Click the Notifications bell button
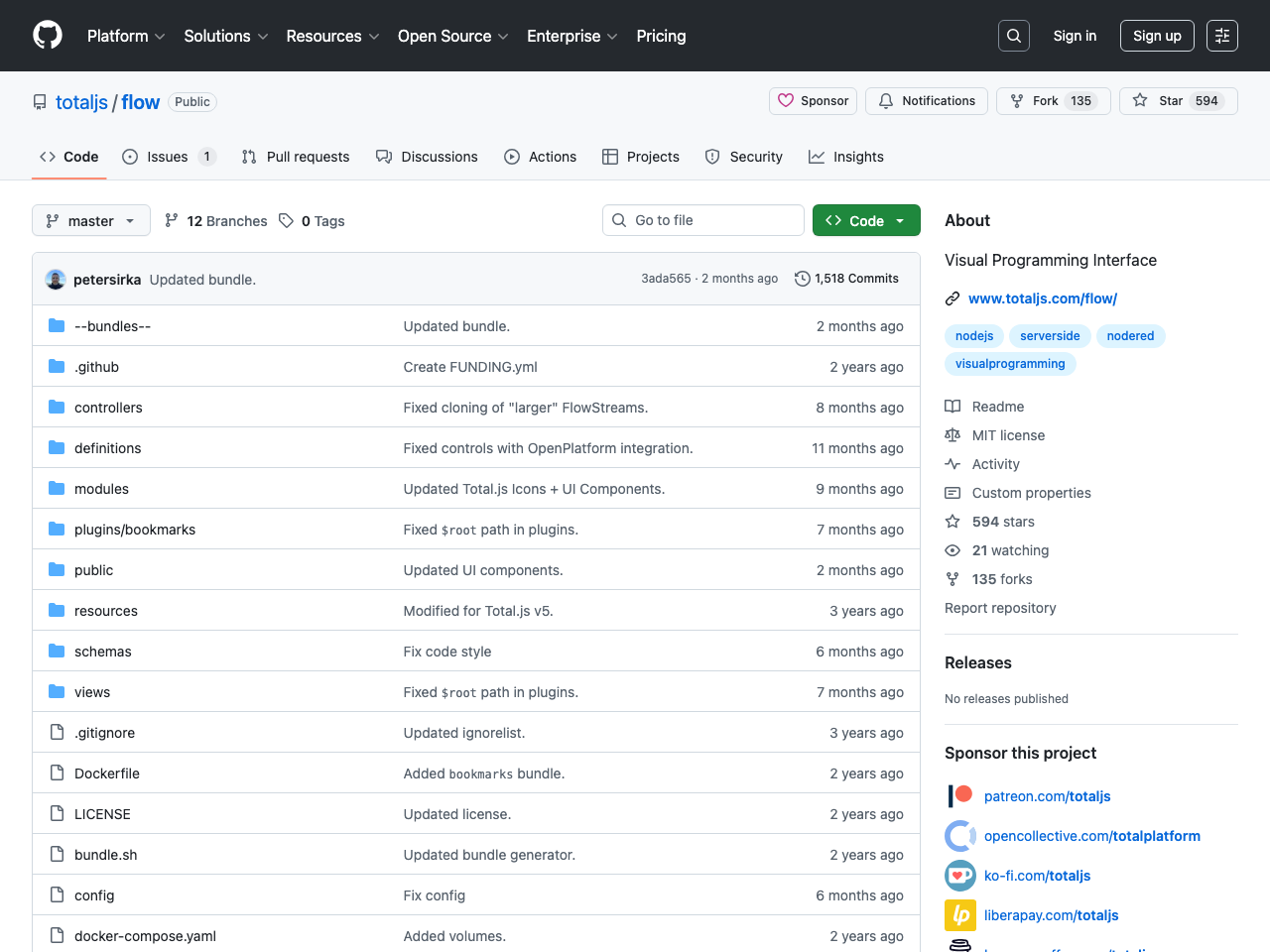 pyautogui.click(x=927, y=101)
